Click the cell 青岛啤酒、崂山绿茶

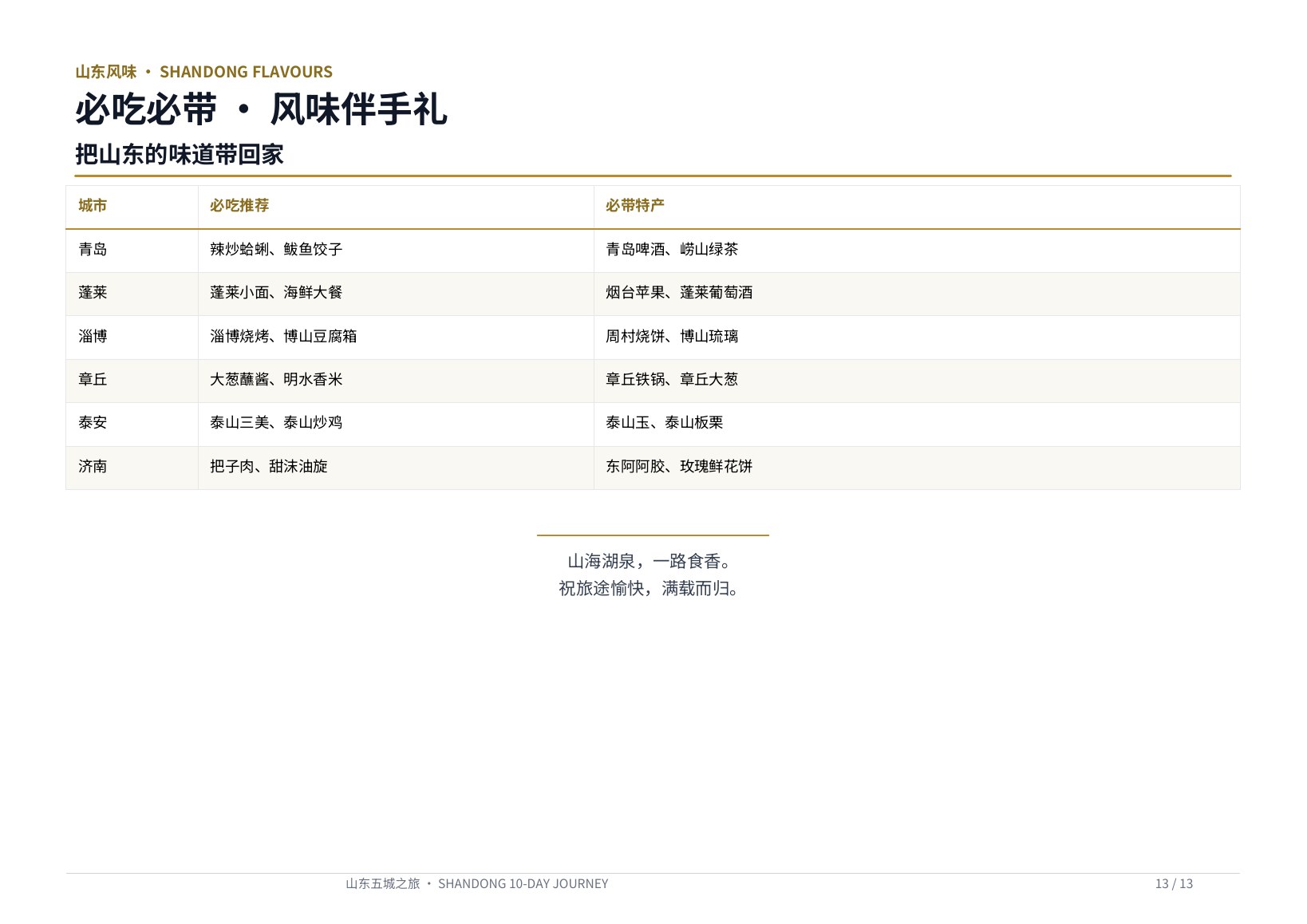point(917,250)
